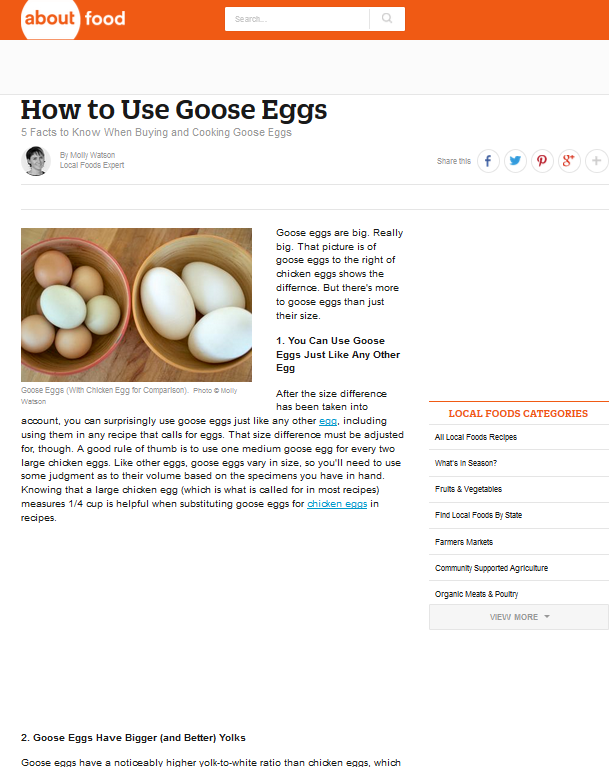The height and width of the screenshot is (767, 609).
Task: Open Community Supported Agriculture category
Action: point(491,568)
